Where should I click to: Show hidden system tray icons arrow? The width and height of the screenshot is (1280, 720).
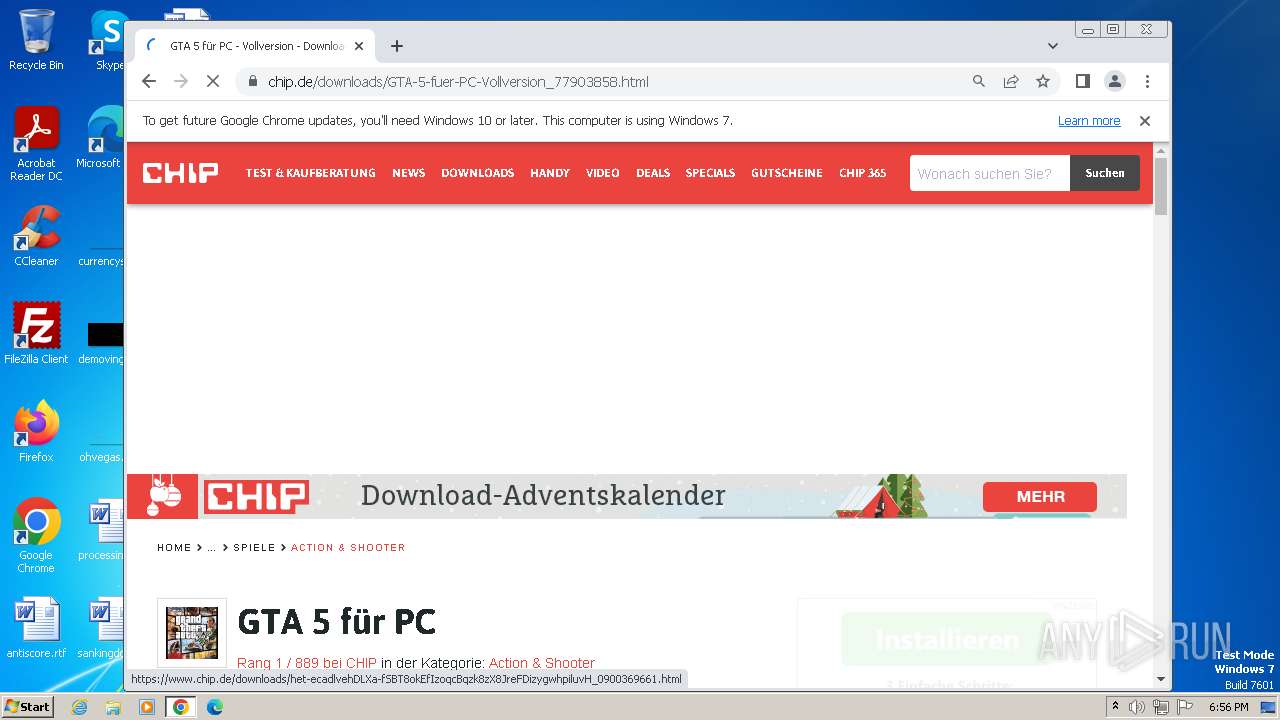pos(1115,707)
